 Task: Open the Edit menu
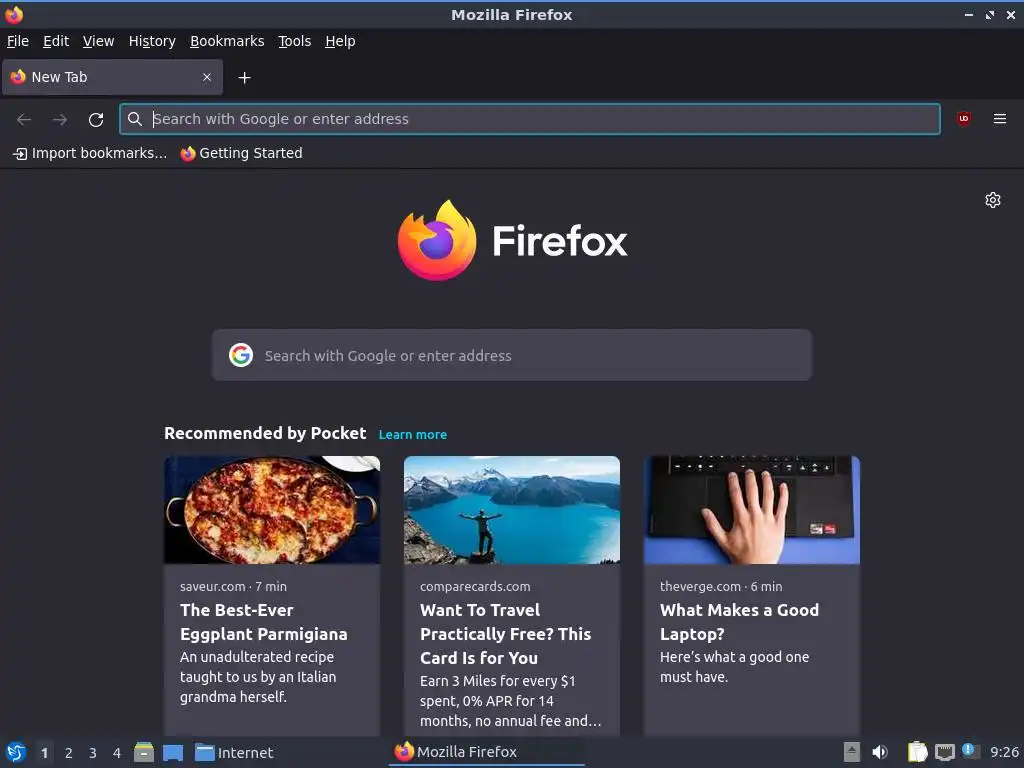(56, 41)
